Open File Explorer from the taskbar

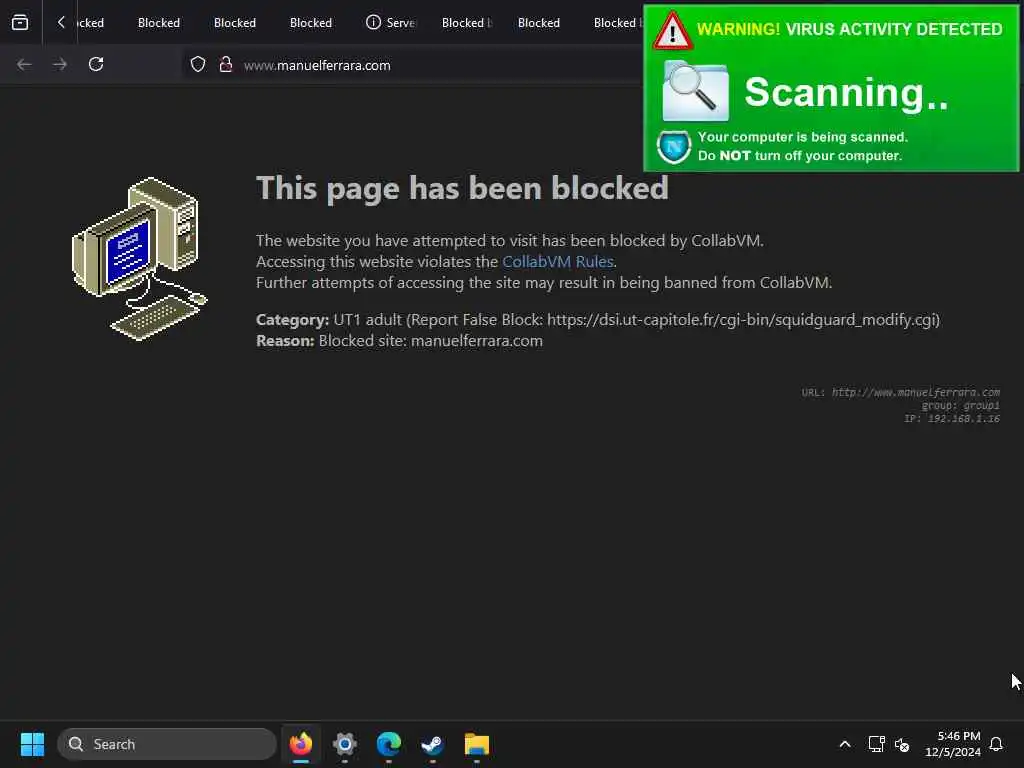pos(477,744)
